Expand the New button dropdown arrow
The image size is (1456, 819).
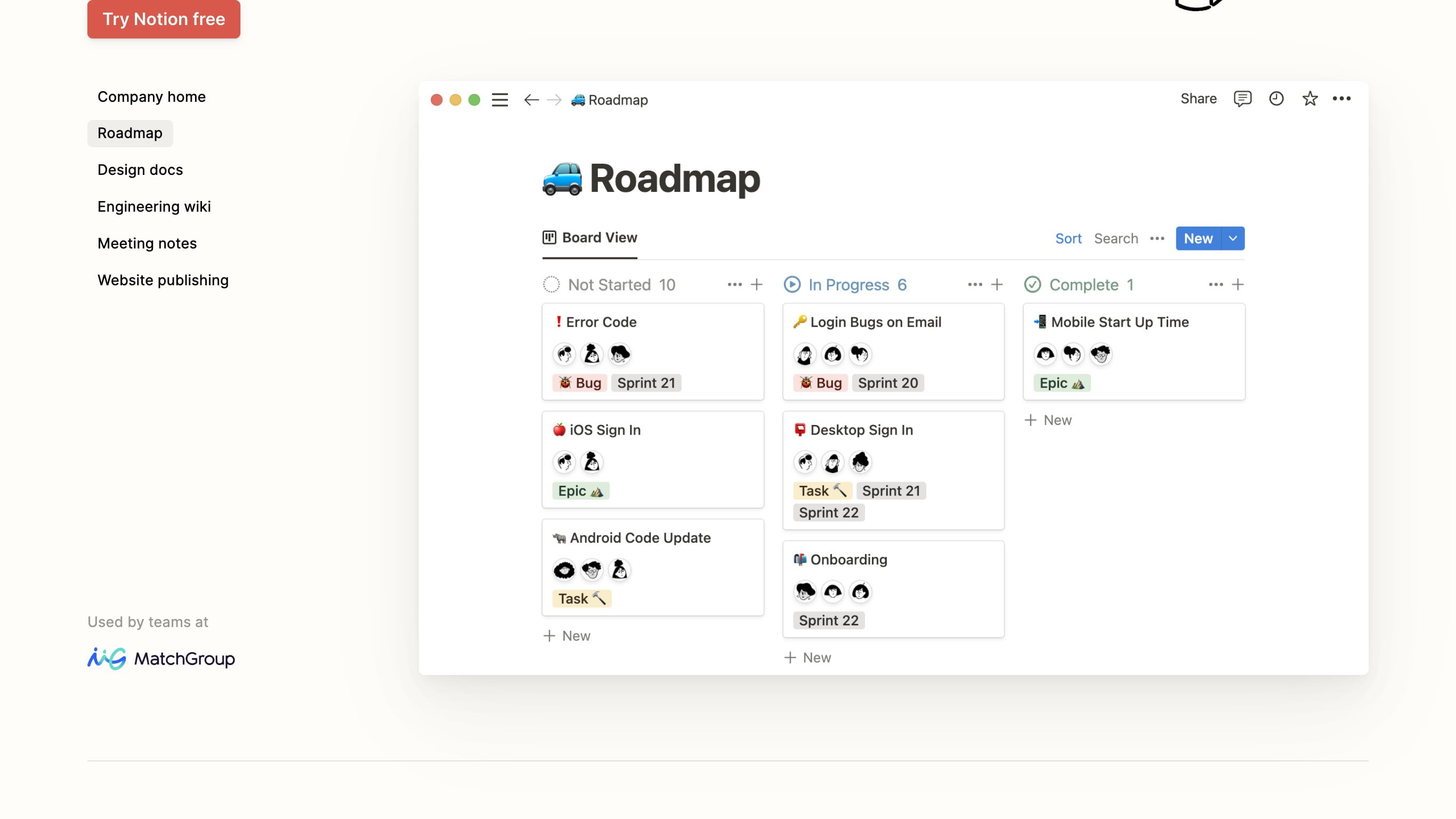[x=1233, y=238]
